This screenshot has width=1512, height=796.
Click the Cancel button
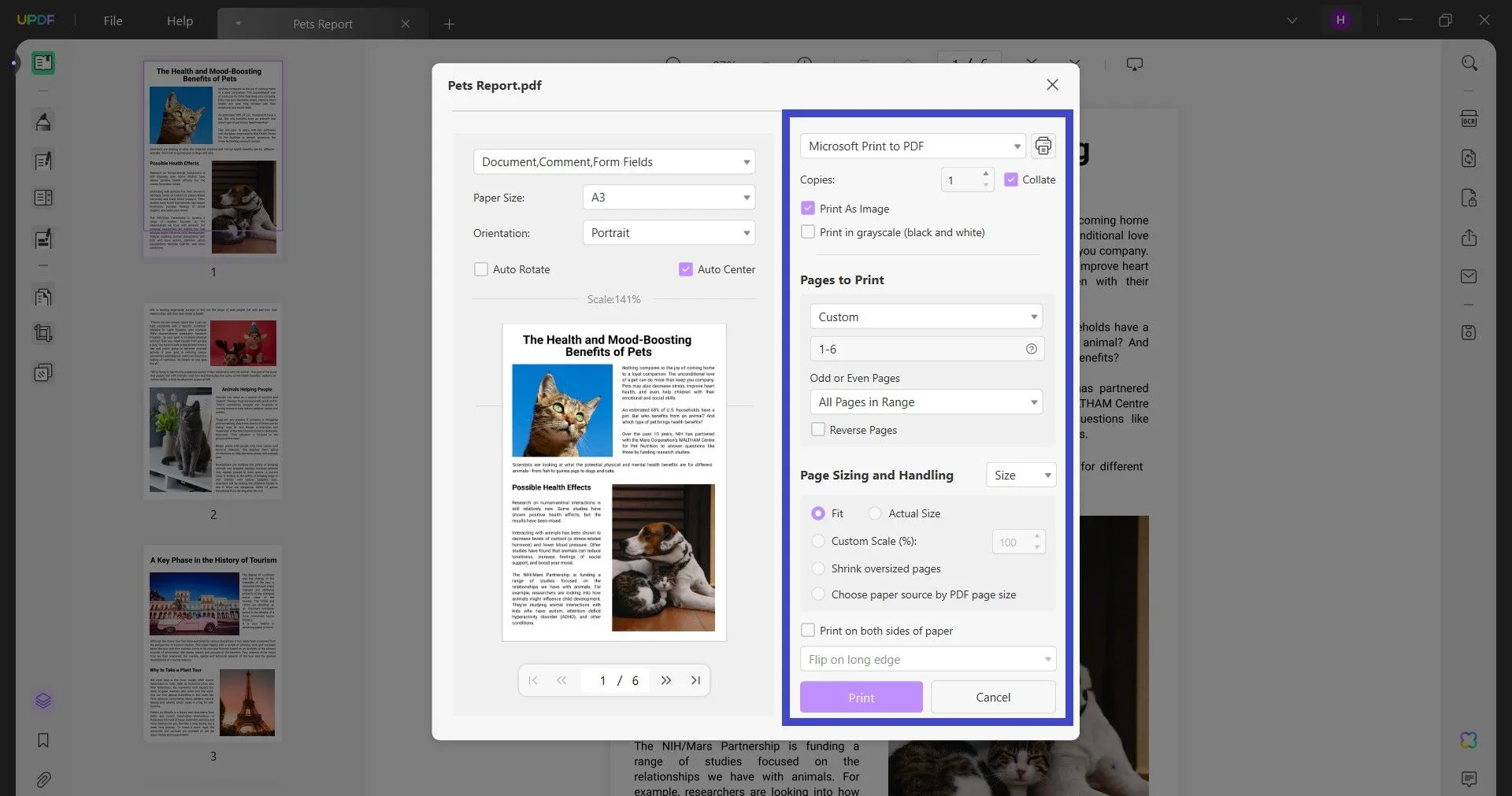click(x=993, y=698)
